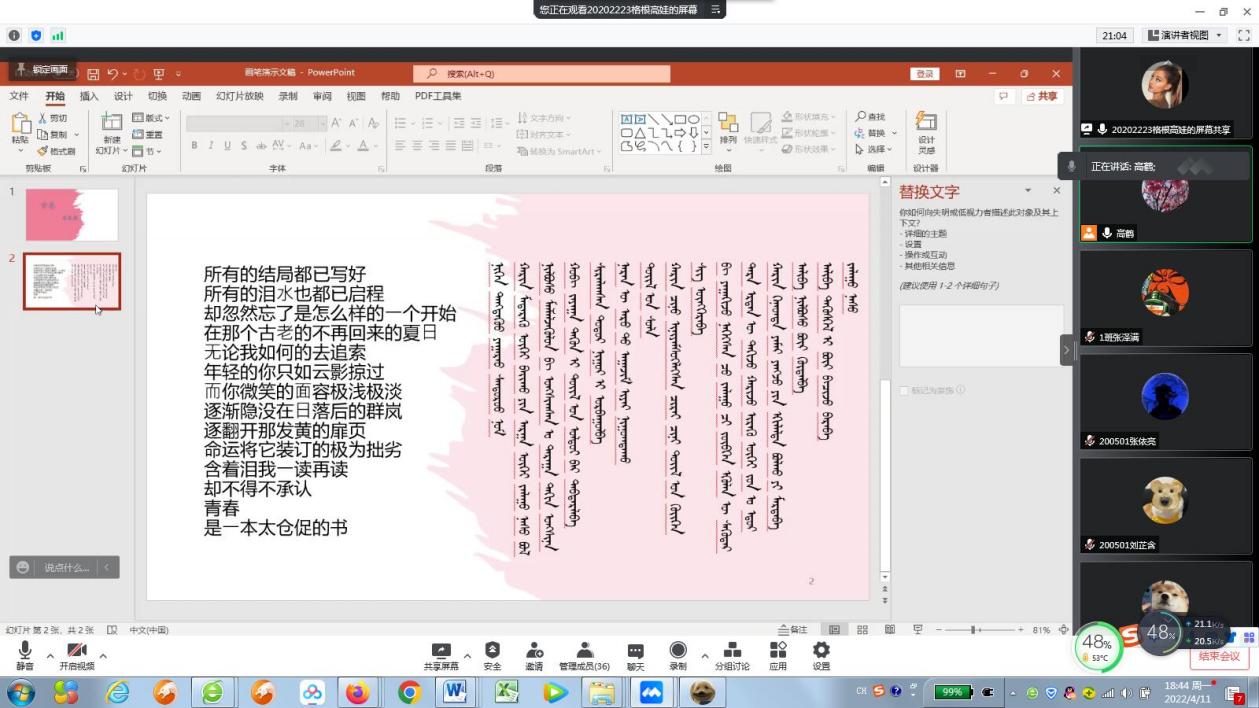Click the 共享屏幕 share screen icon
Screen dimensions: 1259x708
[x=441, y=651]
